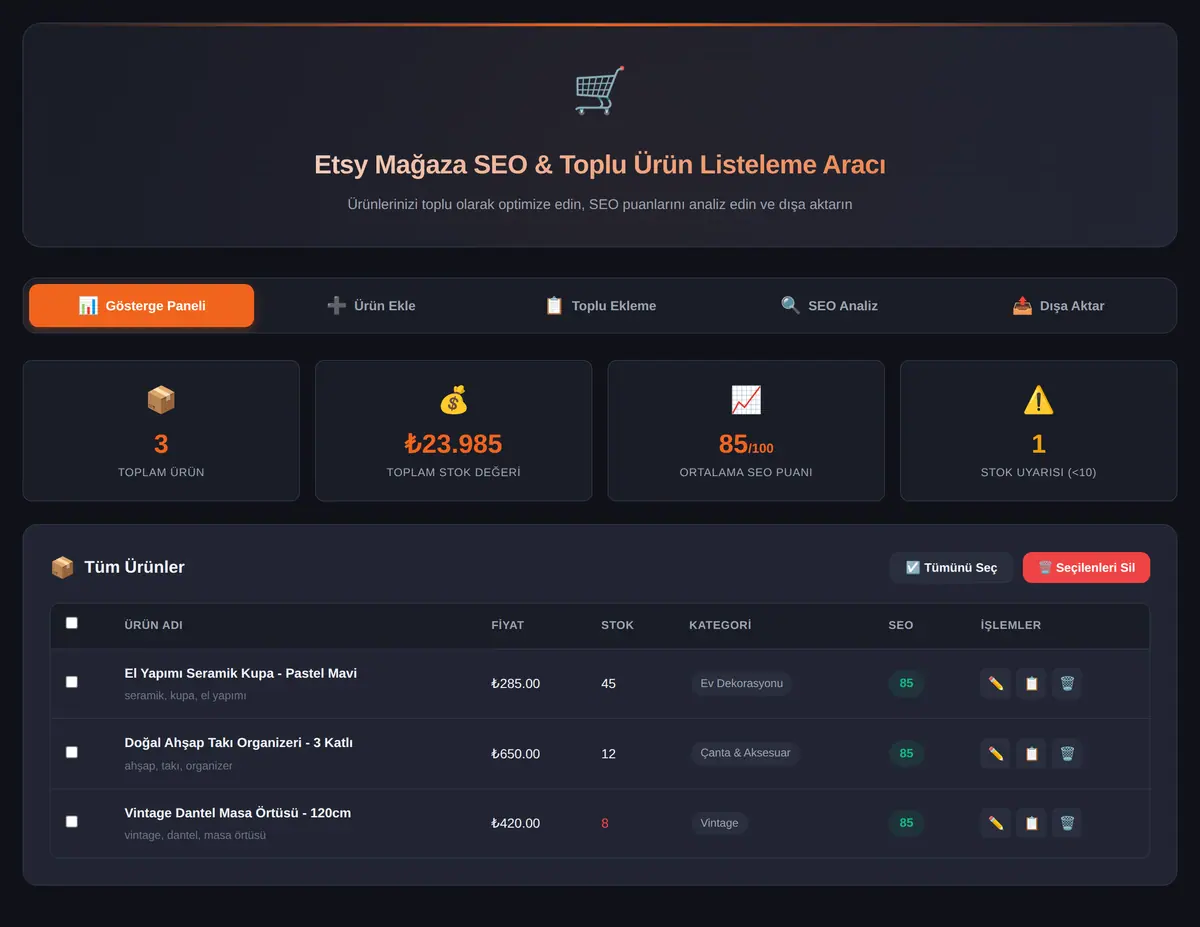1200x927 pixels.
Task: Check the box for Doğal Ahşap Takı Organizeri
Action: coord(71,752)
